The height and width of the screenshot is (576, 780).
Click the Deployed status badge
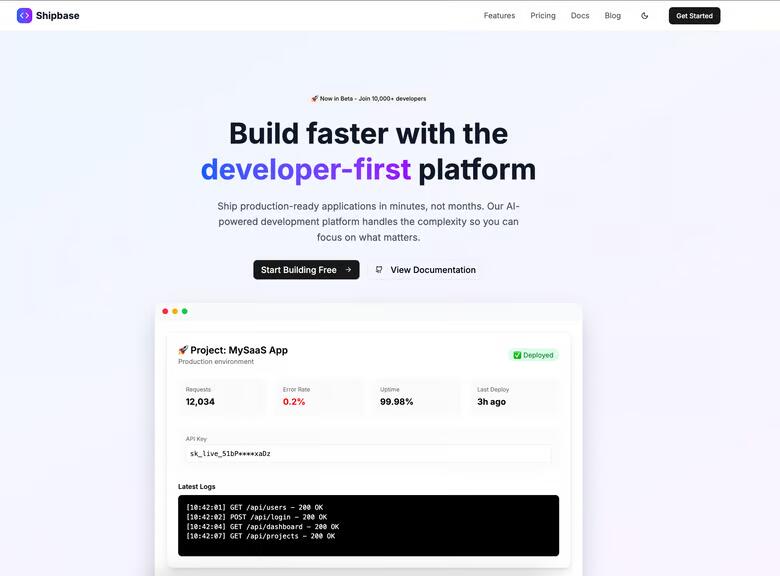click(533, 355)
